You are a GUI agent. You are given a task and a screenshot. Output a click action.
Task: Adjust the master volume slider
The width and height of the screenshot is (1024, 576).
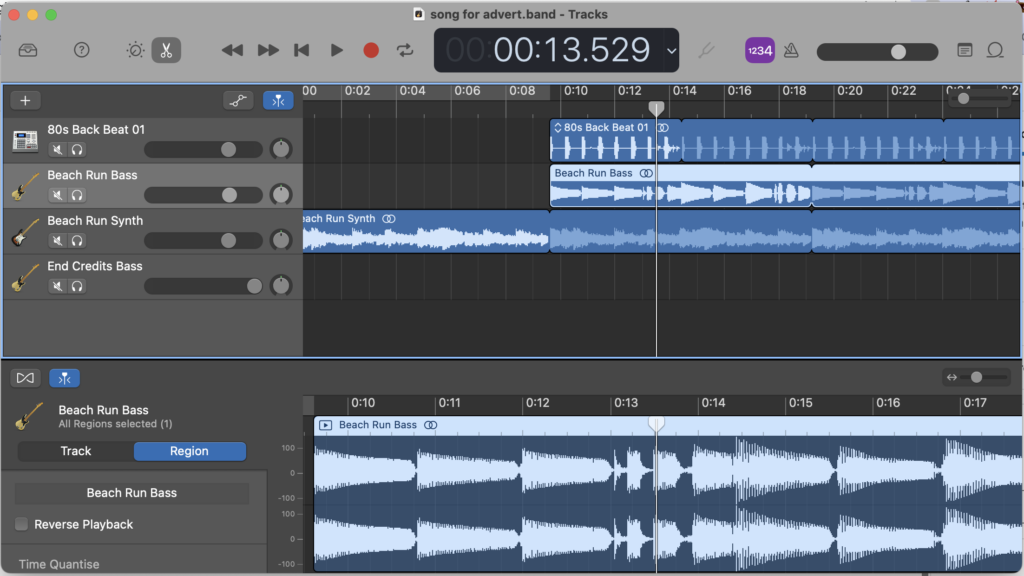point(877,52)
